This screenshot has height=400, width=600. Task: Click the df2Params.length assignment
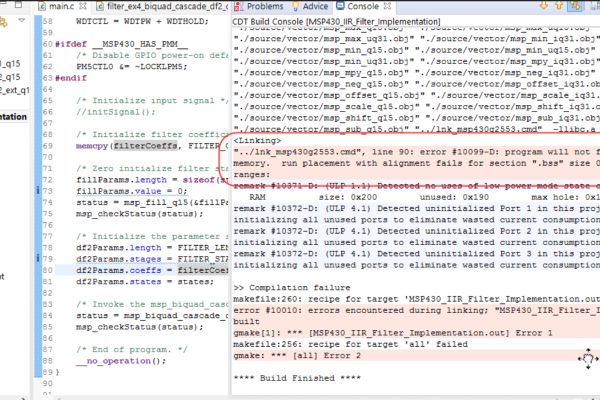click(152, 248)
